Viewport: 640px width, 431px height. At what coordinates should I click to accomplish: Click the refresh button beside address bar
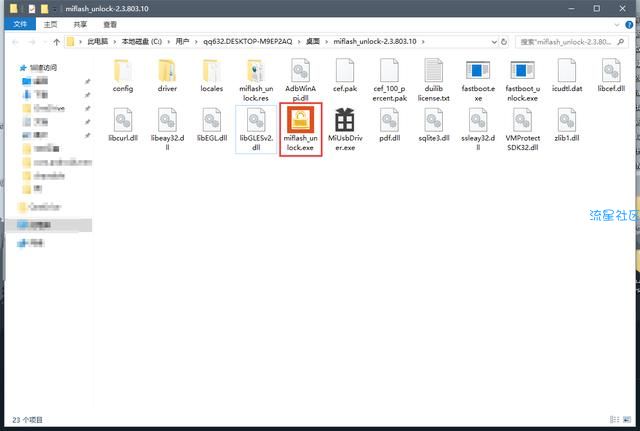pos(504,42)
